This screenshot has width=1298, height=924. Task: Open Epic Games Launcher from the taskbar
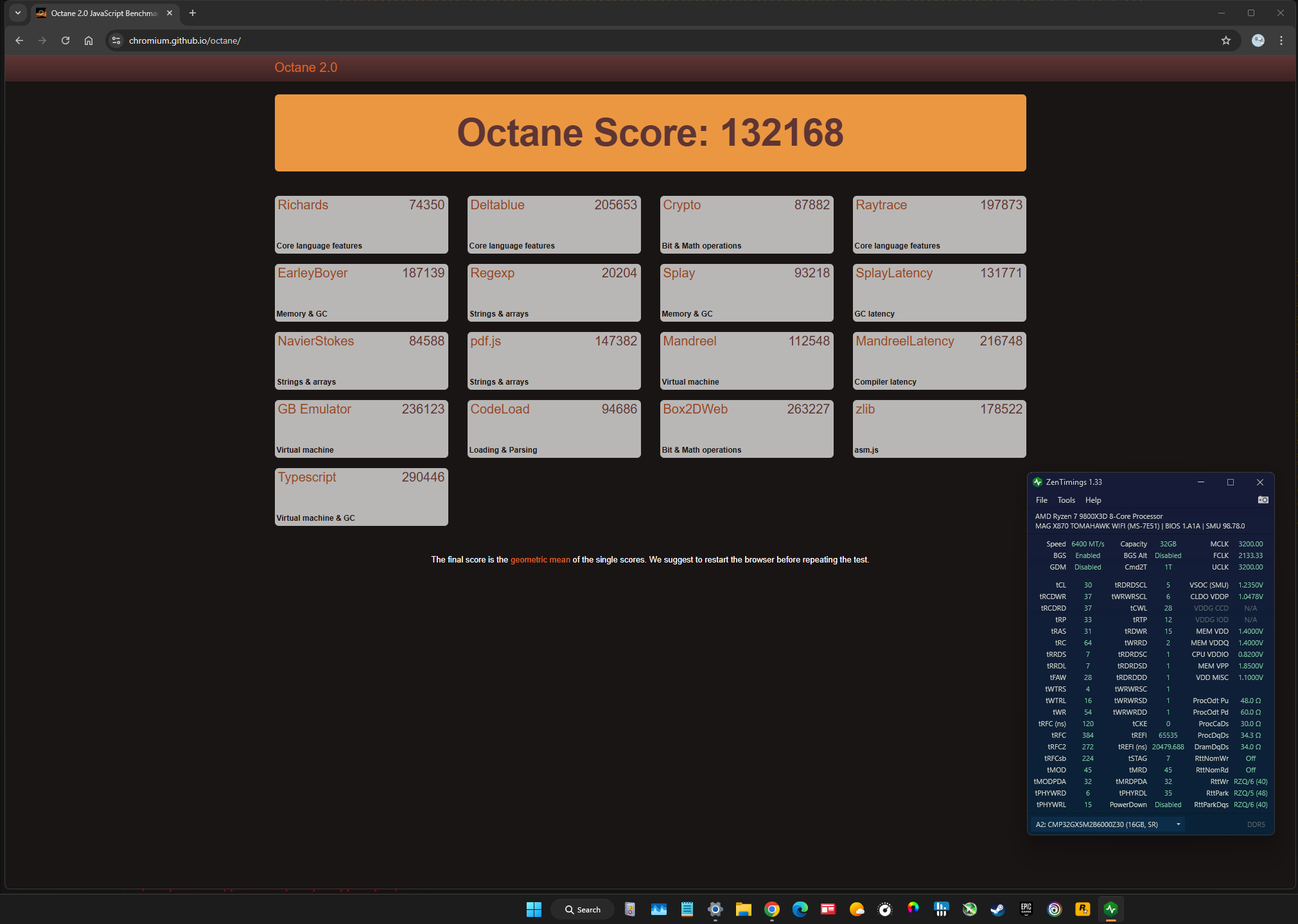[1026, 909]
